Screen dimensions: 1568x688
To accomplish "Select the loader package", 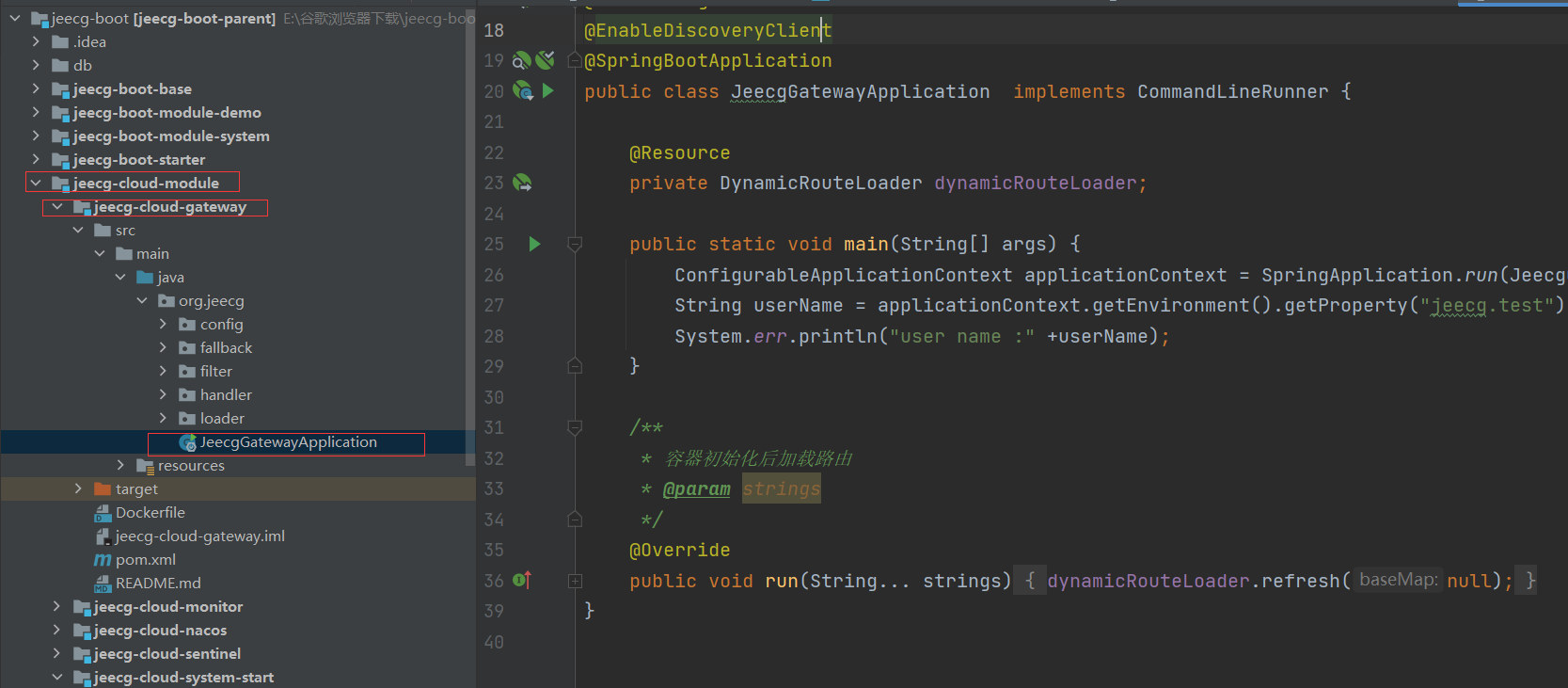I will pos(222,419).
